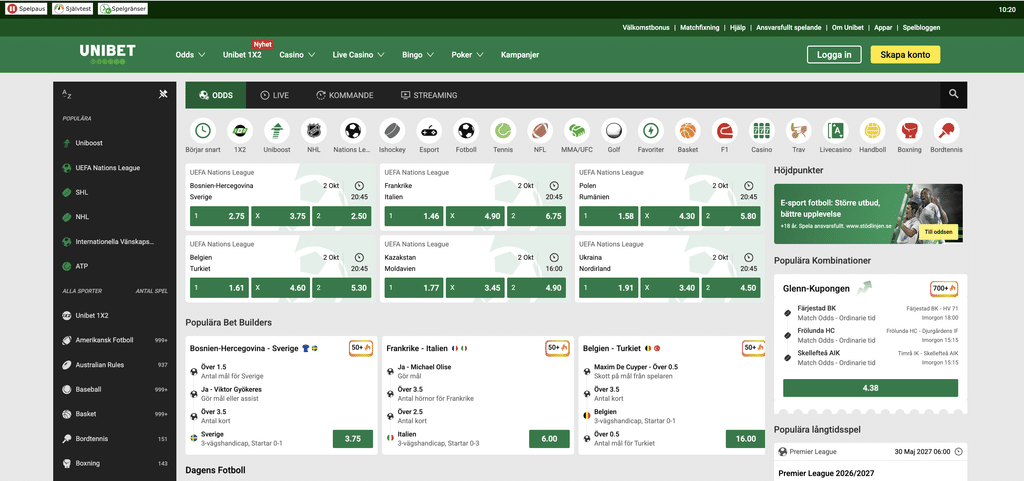The image size is (1024, 481).
Task: Open the Spelpaus icon at top
Action: (x=27, y=9)
